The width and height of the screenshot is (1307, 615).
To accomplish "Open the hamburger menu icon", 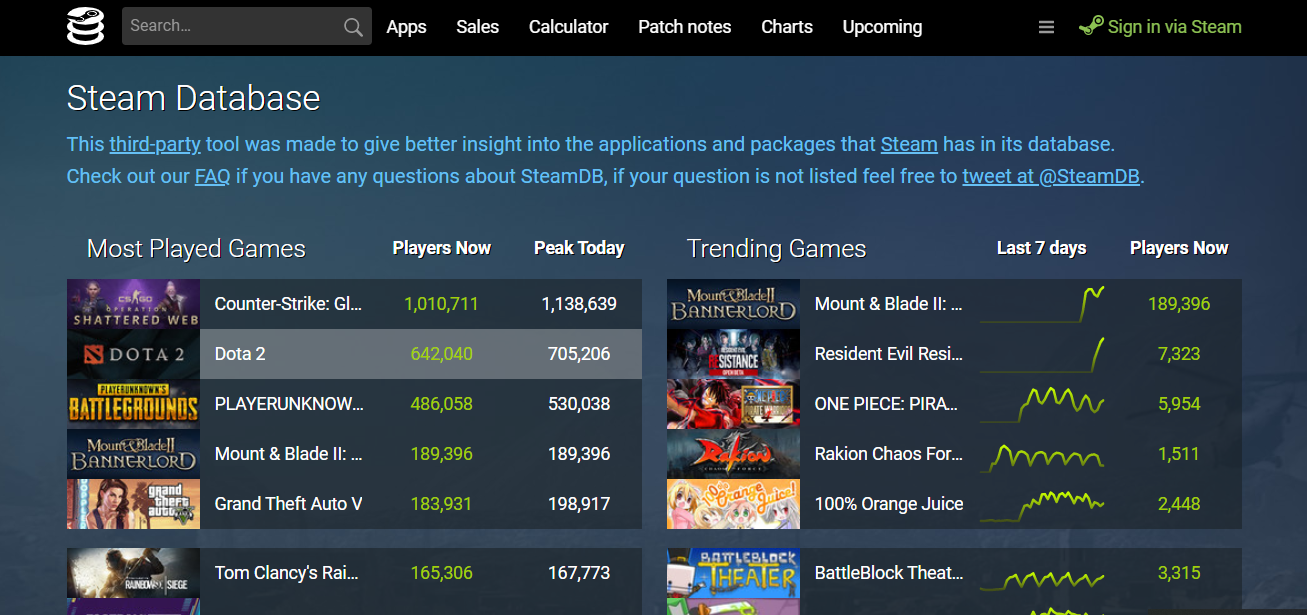I will [1046, 27].
